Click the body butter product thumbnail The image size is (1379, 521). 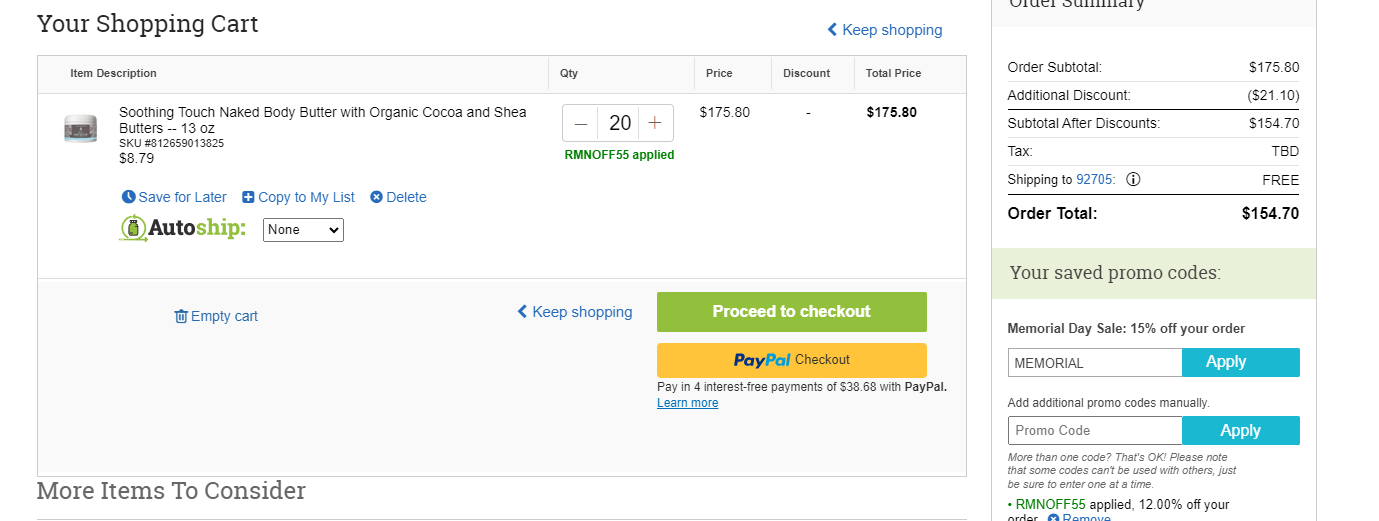(x=80, y=128)
